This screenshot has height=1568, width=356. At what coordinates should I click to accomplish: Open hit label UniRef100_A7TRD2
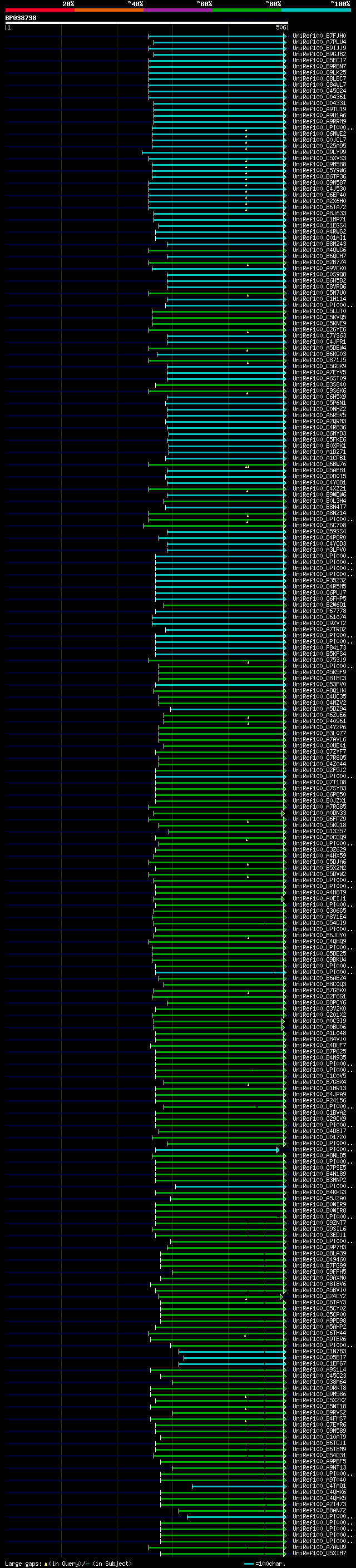click(319, 630)
